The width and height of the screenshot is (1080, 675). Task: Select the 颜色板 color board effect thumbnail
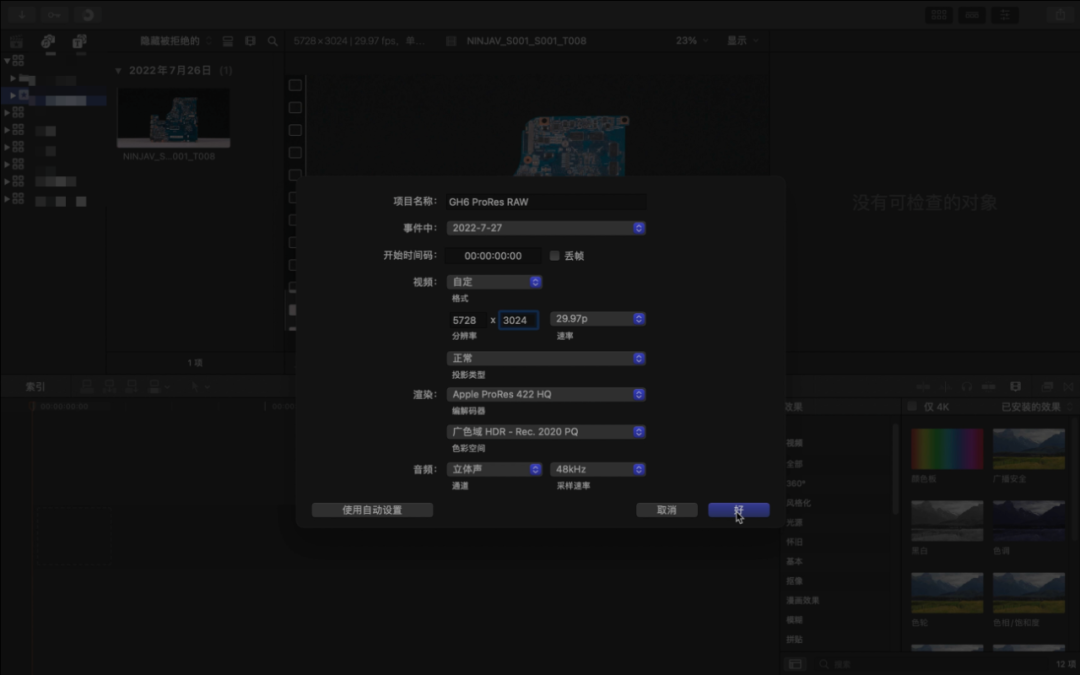click(x=947, y=449)
